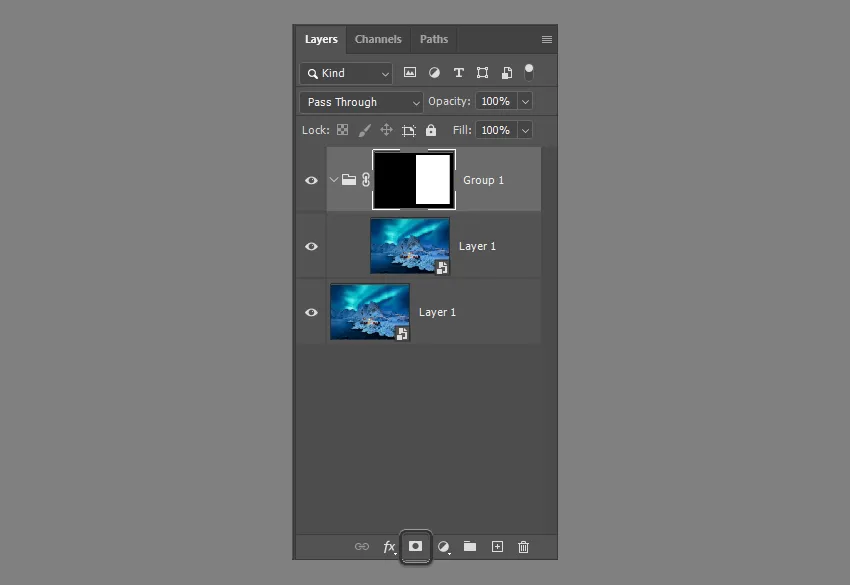Screen dimensions: 850x585
Task: Click the Delete layer trash icon
Action: click(523, 547)
